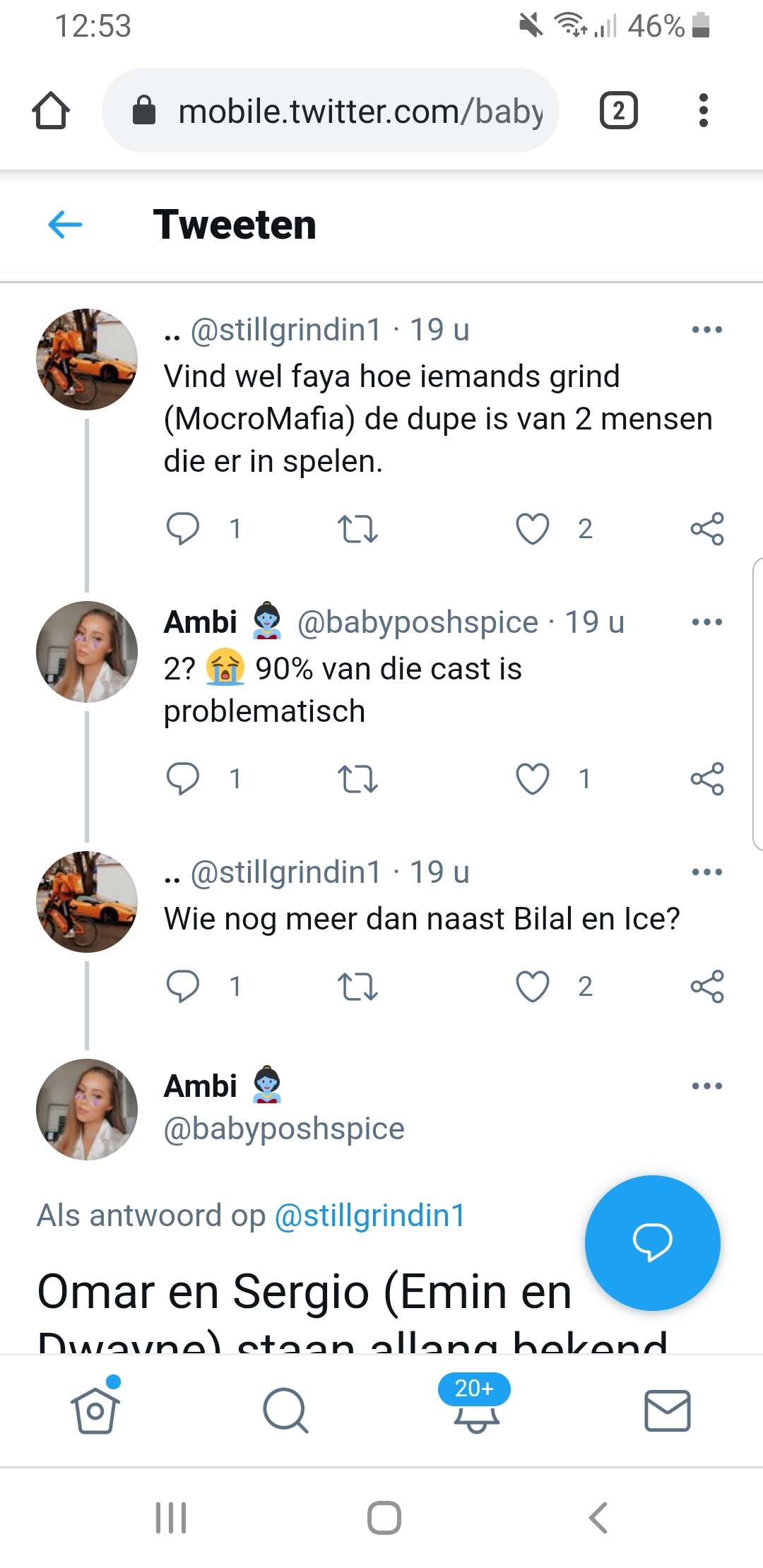Screen dimensions: 763x1568
Task: Expand options menu for the main Ambi tweet
Action: point(707,1086)
